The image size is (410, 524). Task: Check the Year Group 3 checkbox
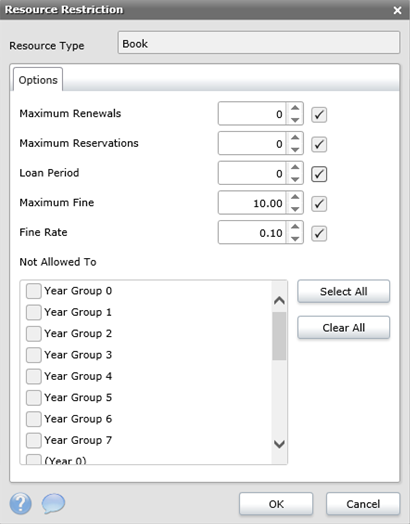tap(34, 355)
